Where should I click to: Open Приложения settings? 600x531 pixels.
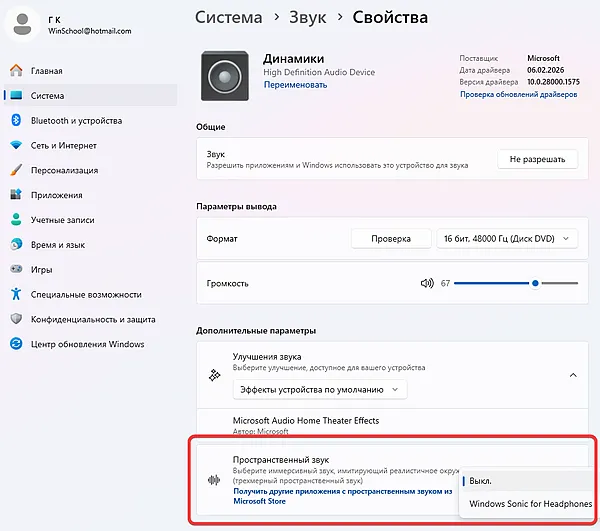tap(91, 195)
